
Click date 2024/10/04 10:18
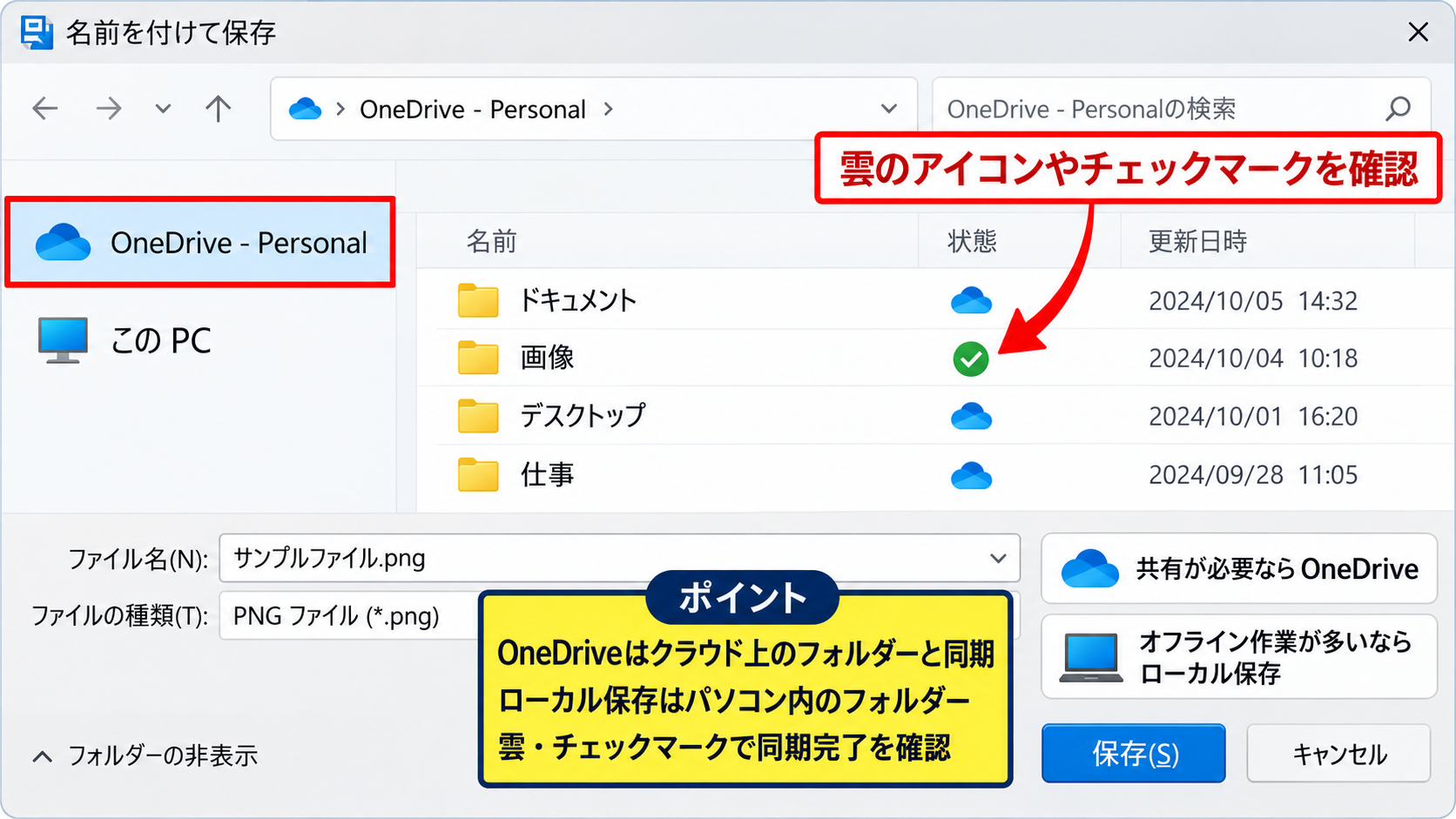pos(1253,358)
